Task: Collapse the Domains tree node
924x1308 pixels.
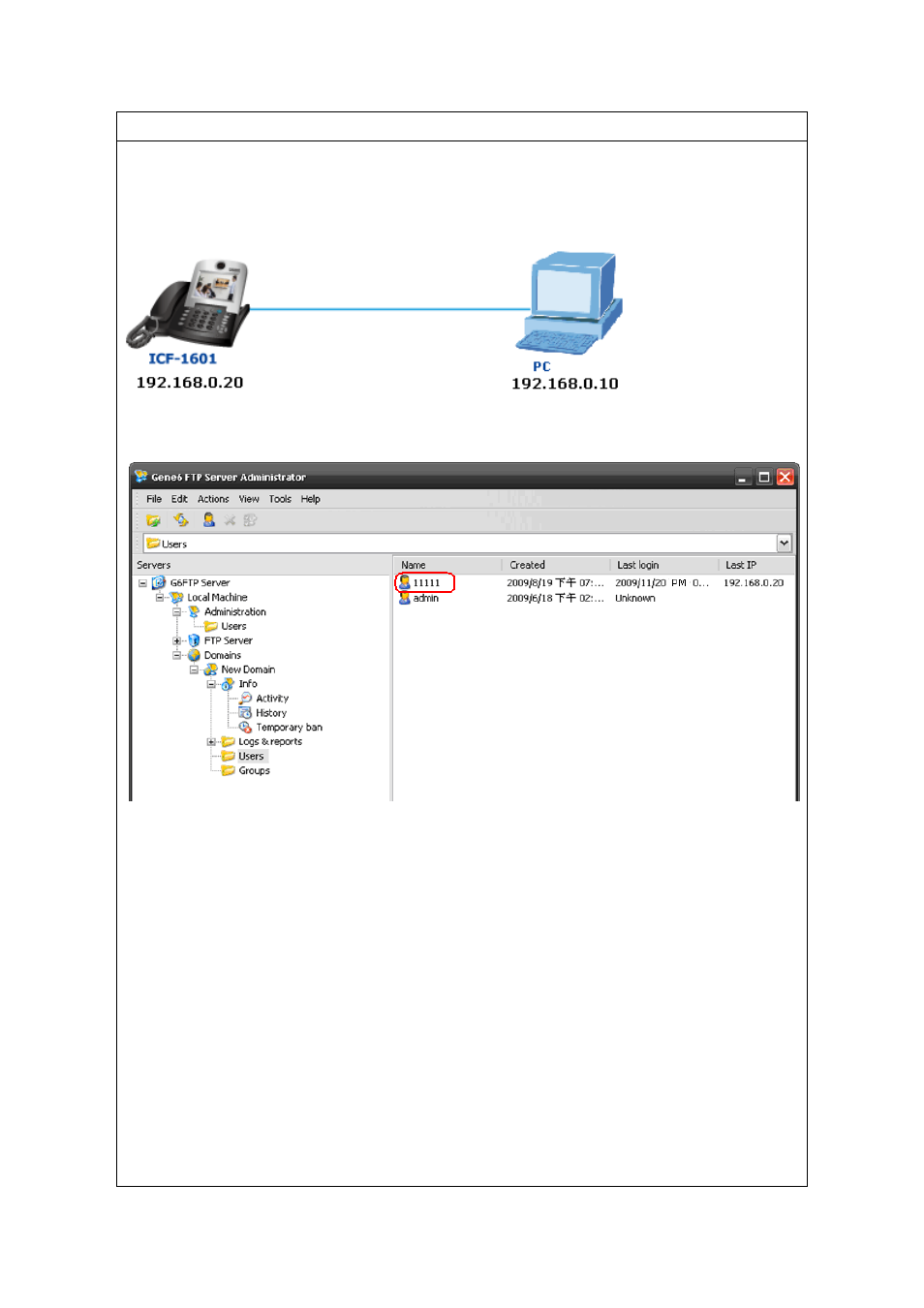Action: 177,656
